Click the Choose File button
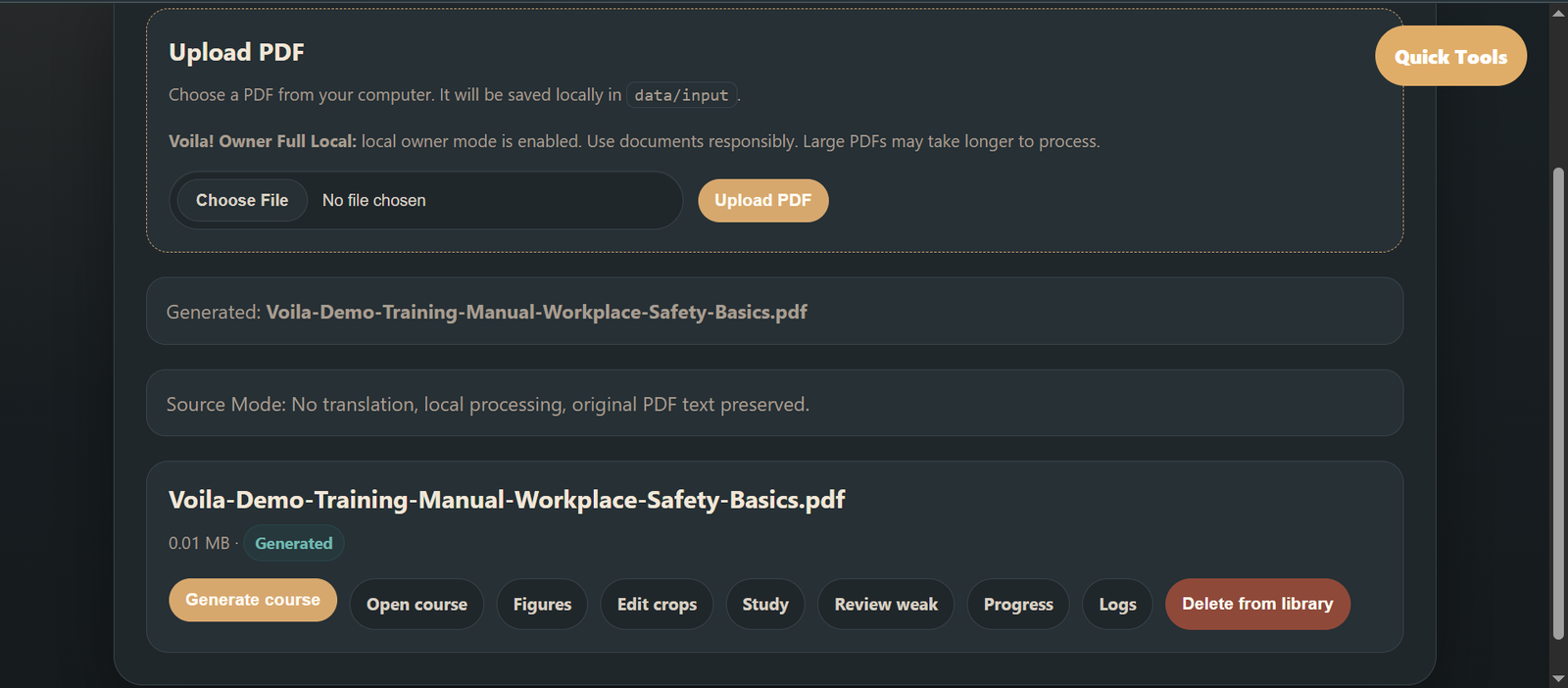Image resolution: width=1568 pixels, height=688 pixels. point(242,200)
